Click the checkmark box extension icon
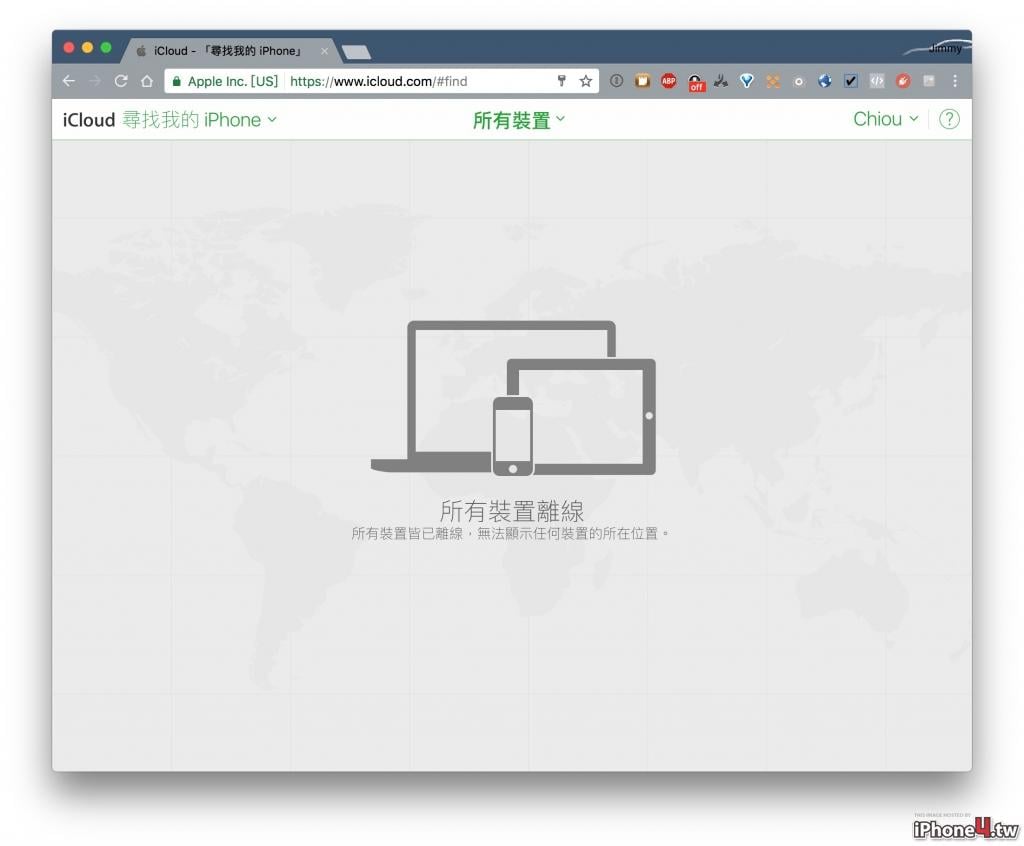 point(851,81)
